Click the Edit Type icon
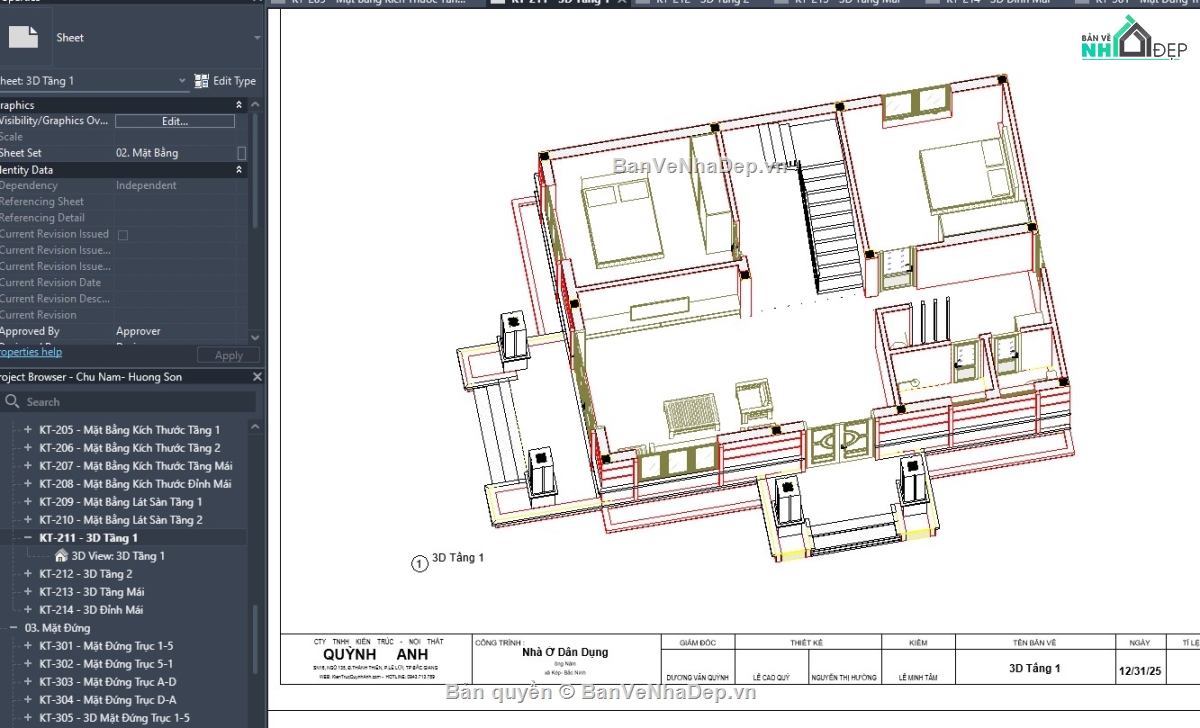The width and height of the screenshot is (1200, 728). tap(202, 81)
